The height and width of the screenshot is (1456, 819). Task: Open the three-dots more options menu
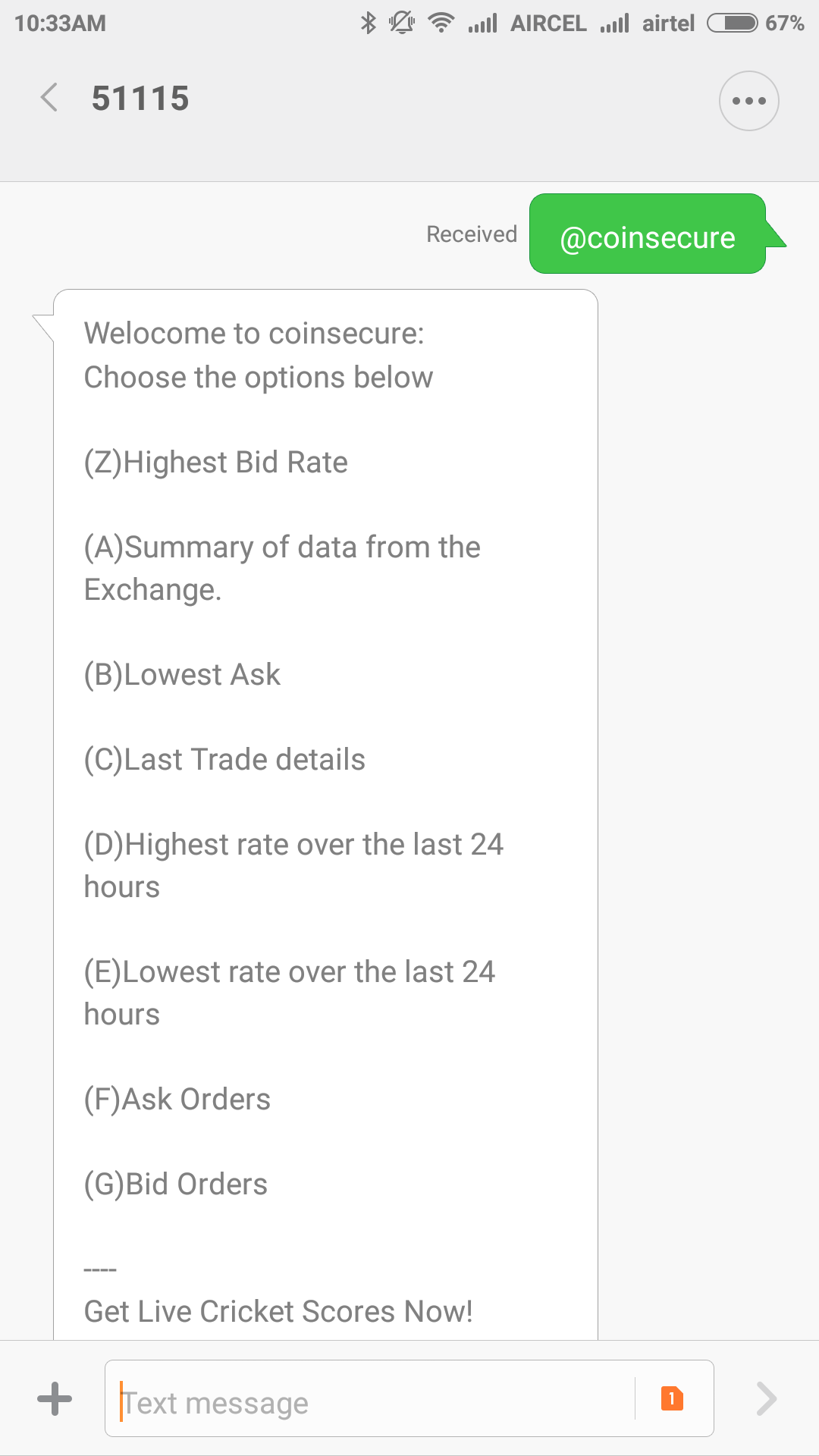pyautogui.click(x=748, y=101)
